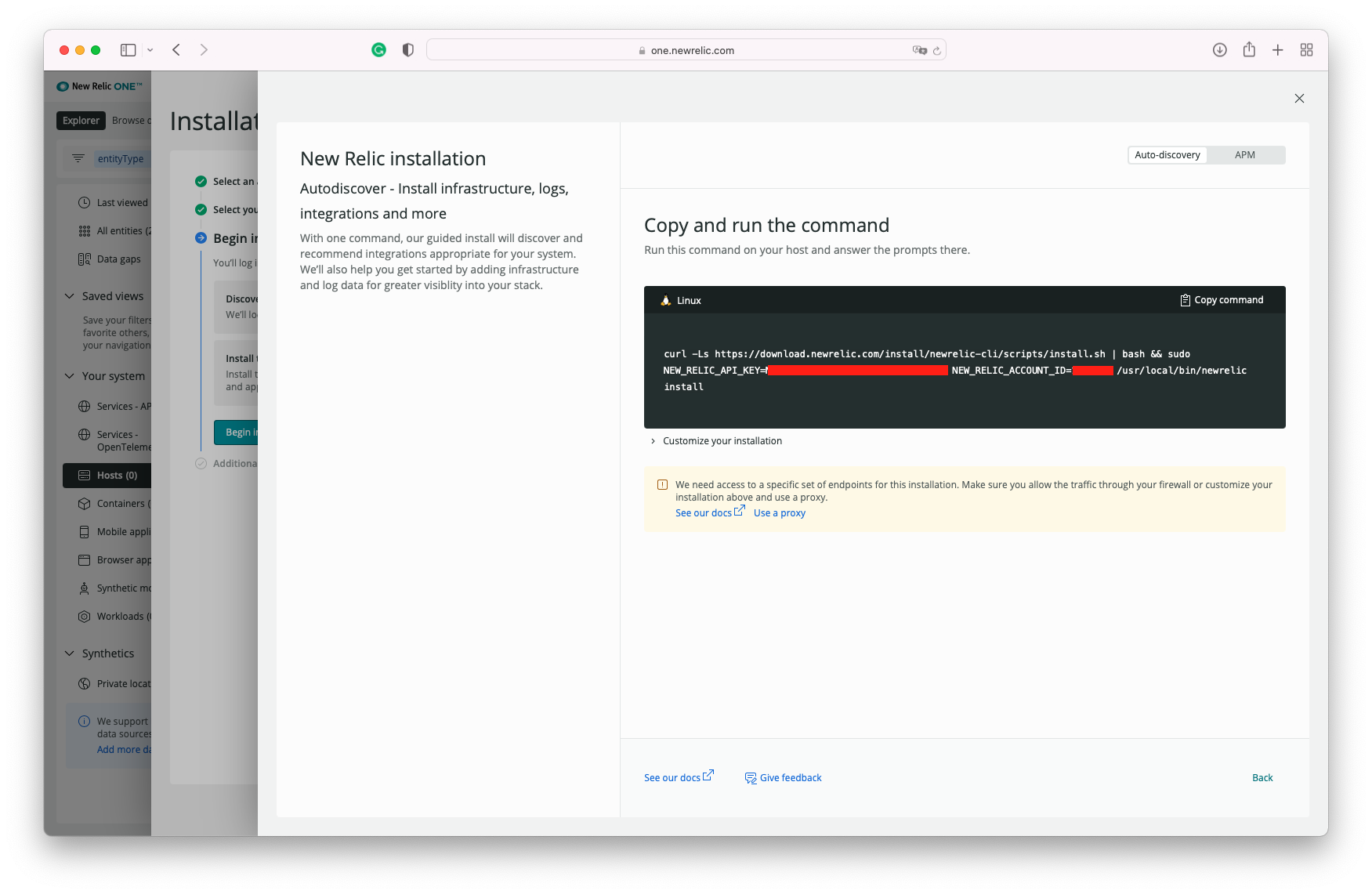
Task: Click the Copy command button
Action: point(1222,300)
